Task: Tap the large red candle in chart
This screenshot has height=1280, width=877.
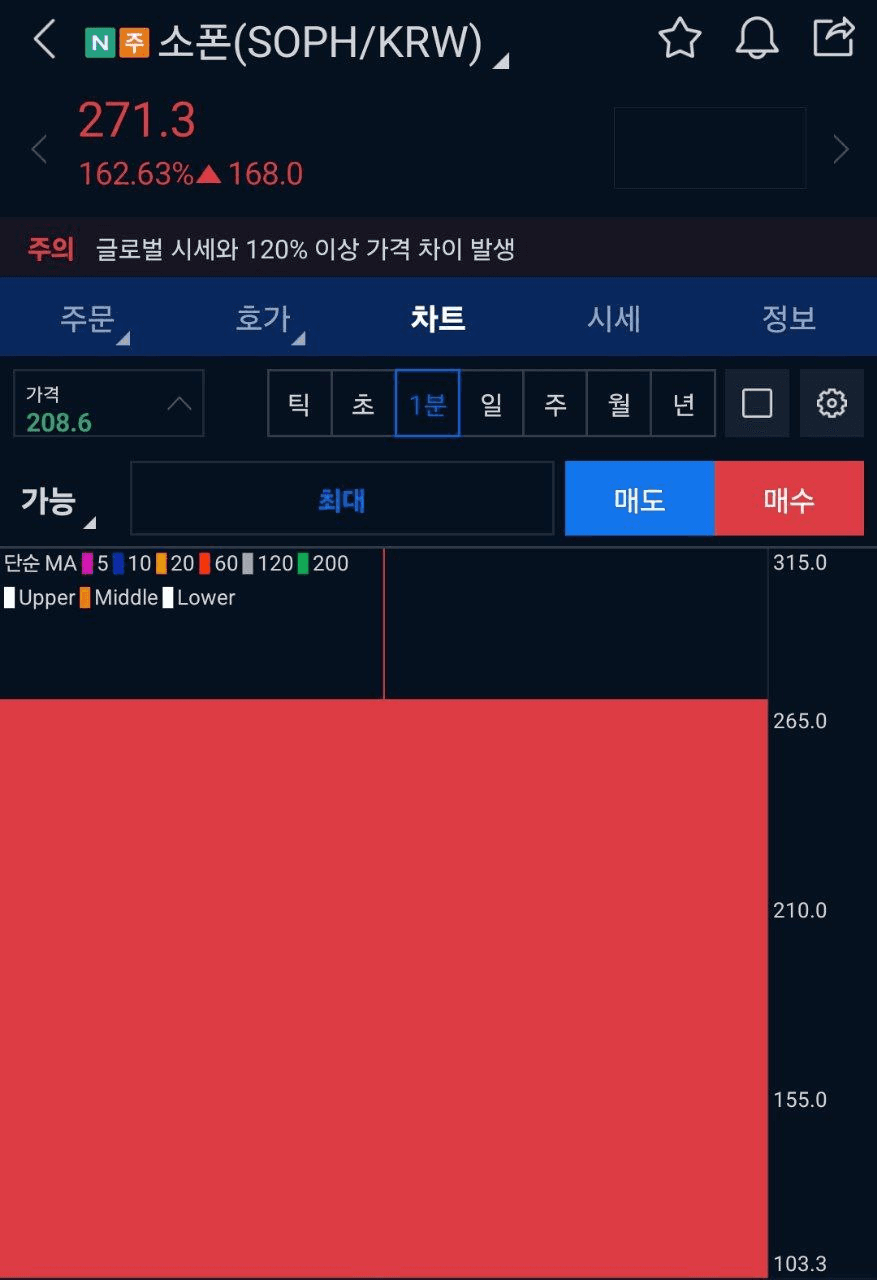Action: pos(384,988)
